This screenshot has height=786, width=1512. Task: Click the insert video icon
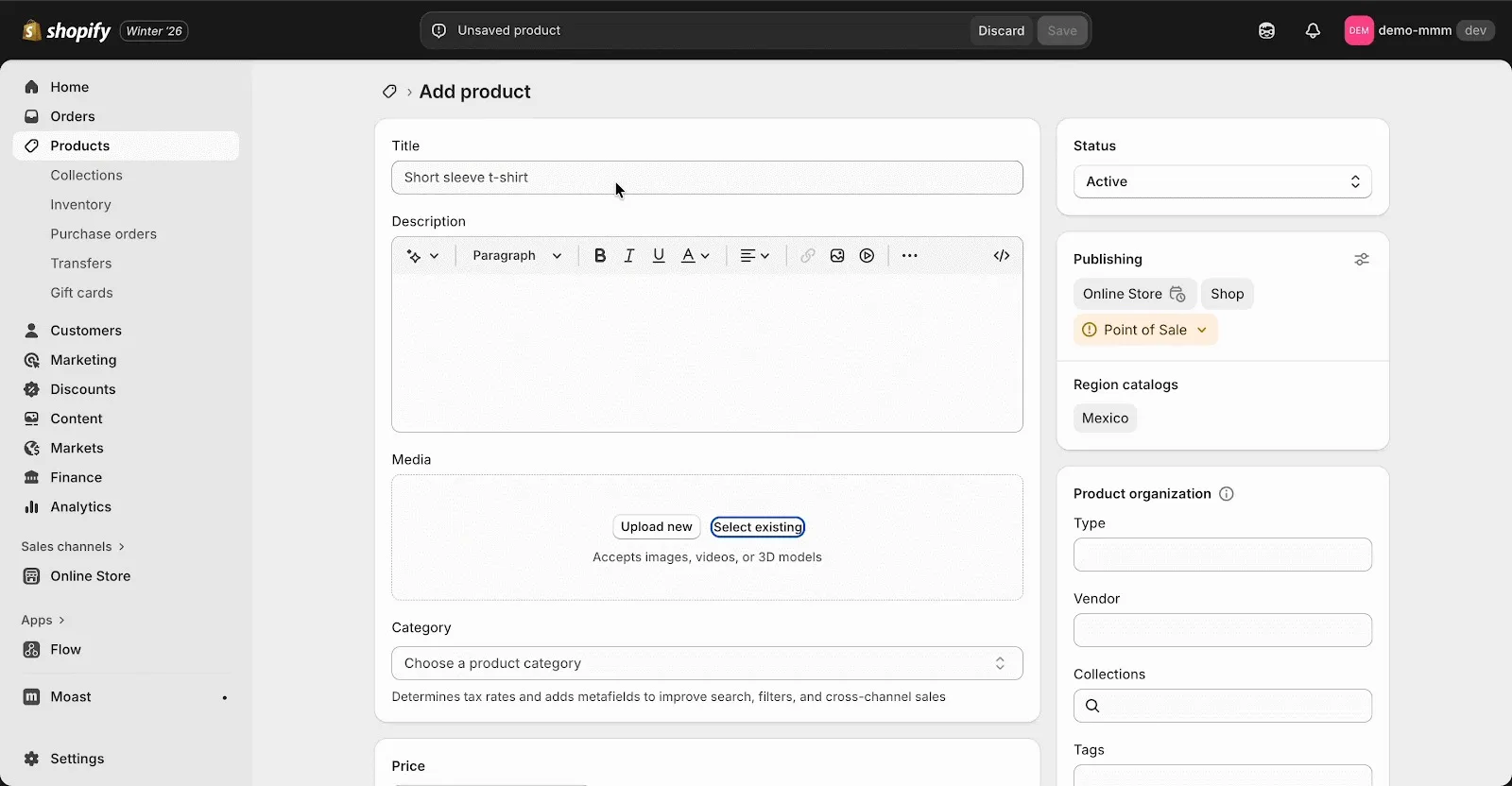click(867, 256)
